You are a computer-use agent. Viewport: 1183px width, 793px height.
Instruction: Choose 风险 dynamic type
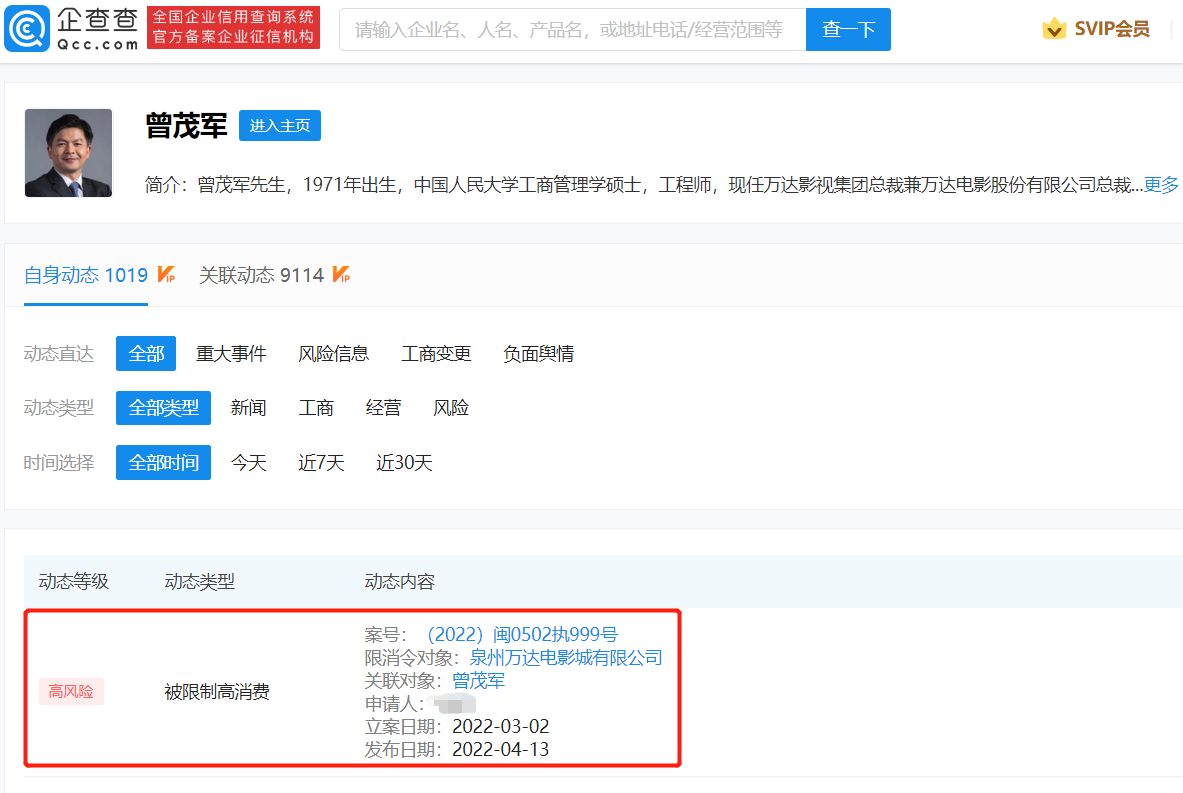(x=451, y=407)
